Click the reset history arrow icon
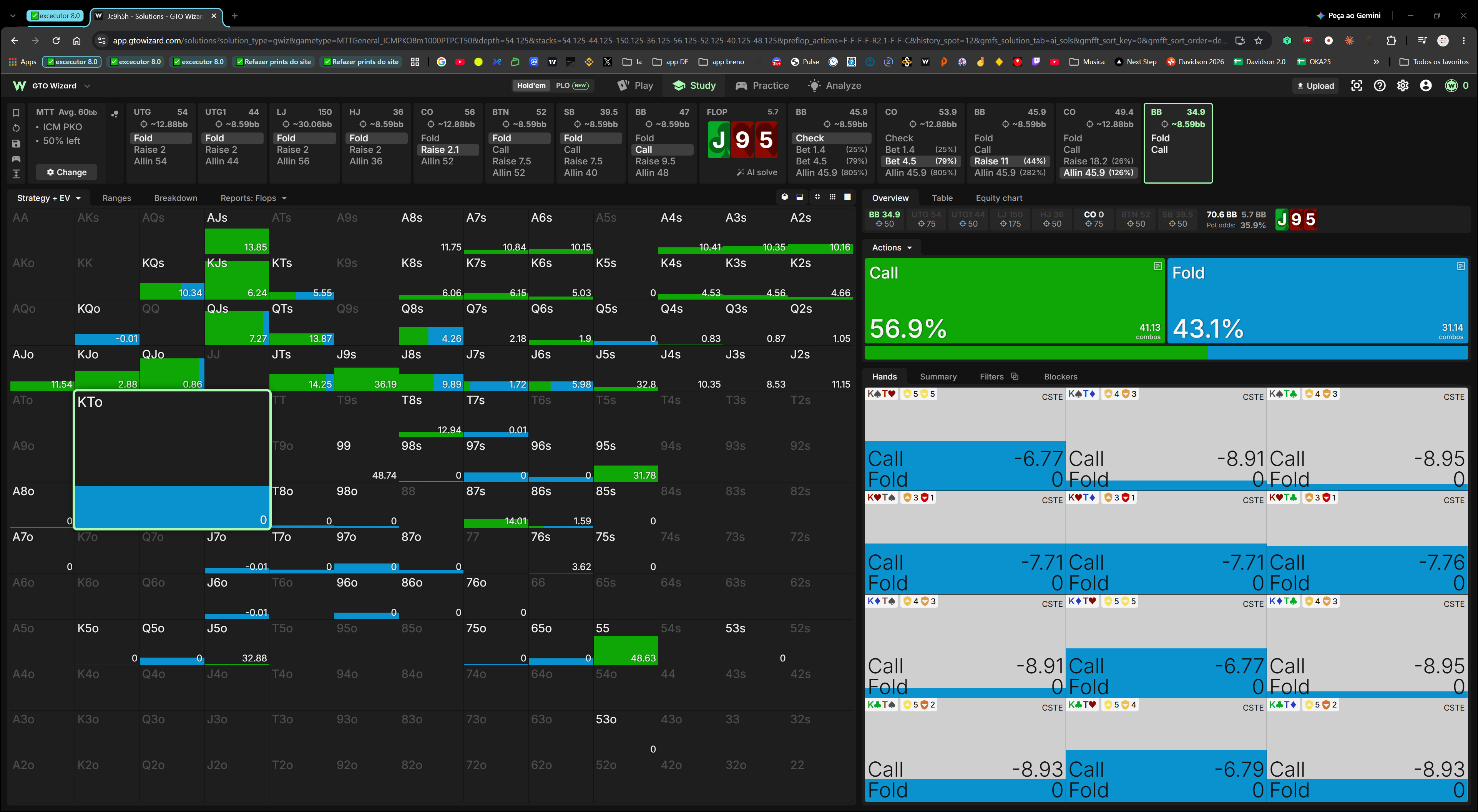The width and height of the screenshot is (1478, 812). 16,128
